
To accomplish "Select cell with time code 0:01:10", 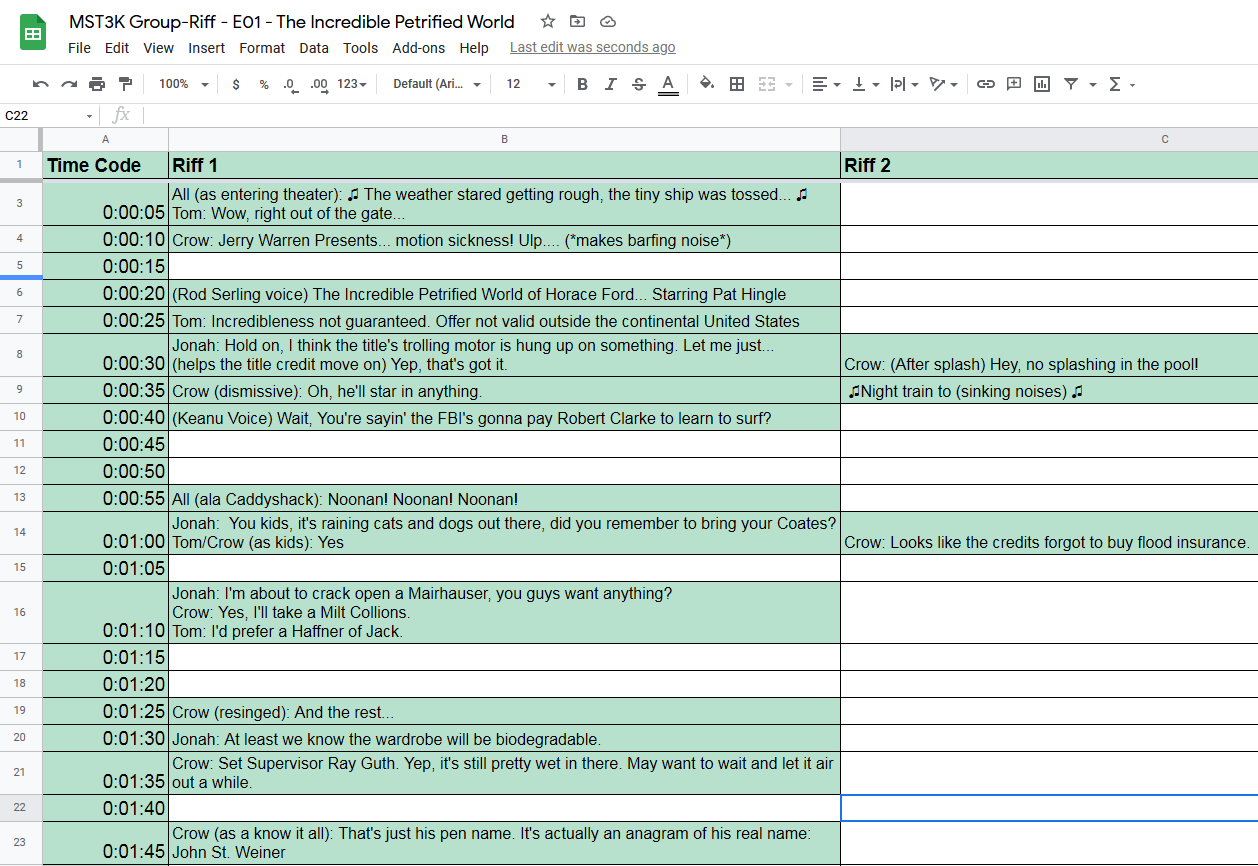I will [x=106, y=612].
